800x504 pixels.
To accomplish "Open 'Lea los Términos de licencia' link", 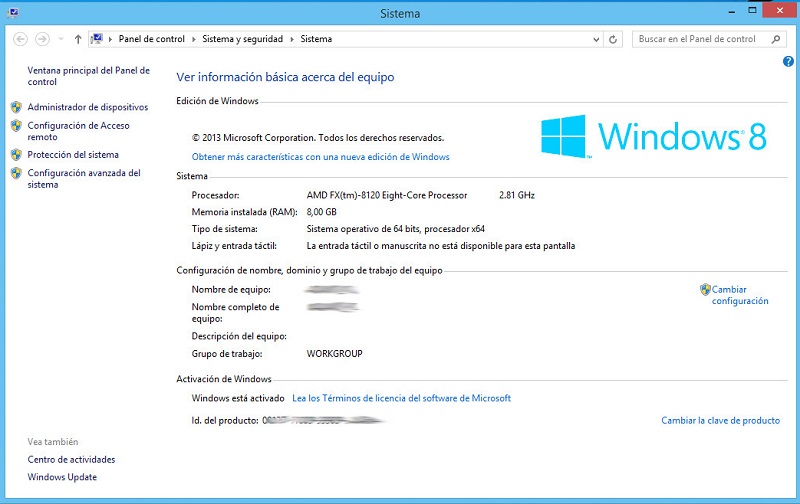I will point(402,398).
